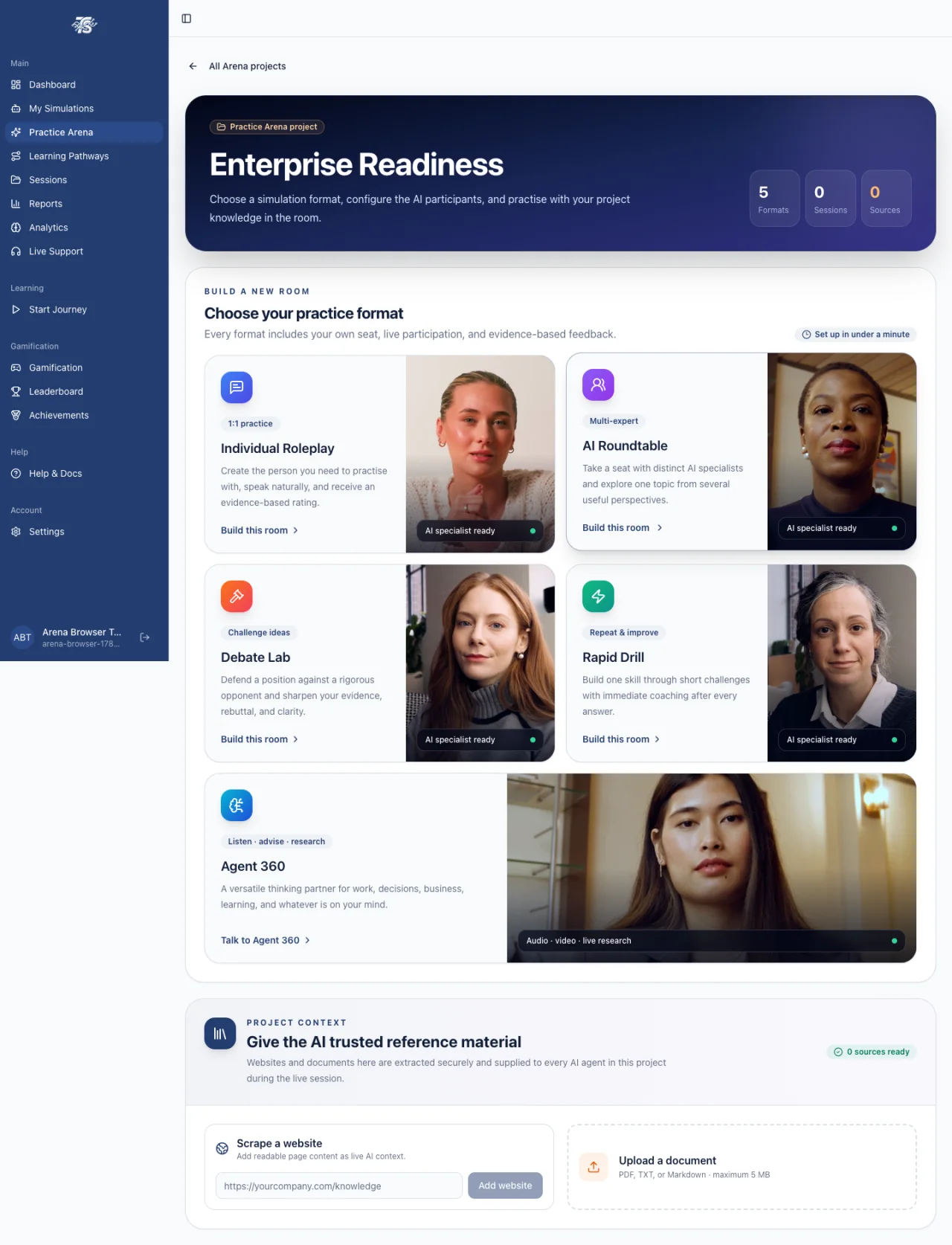Select Practice Arena in the sidebar

[84, 132]
